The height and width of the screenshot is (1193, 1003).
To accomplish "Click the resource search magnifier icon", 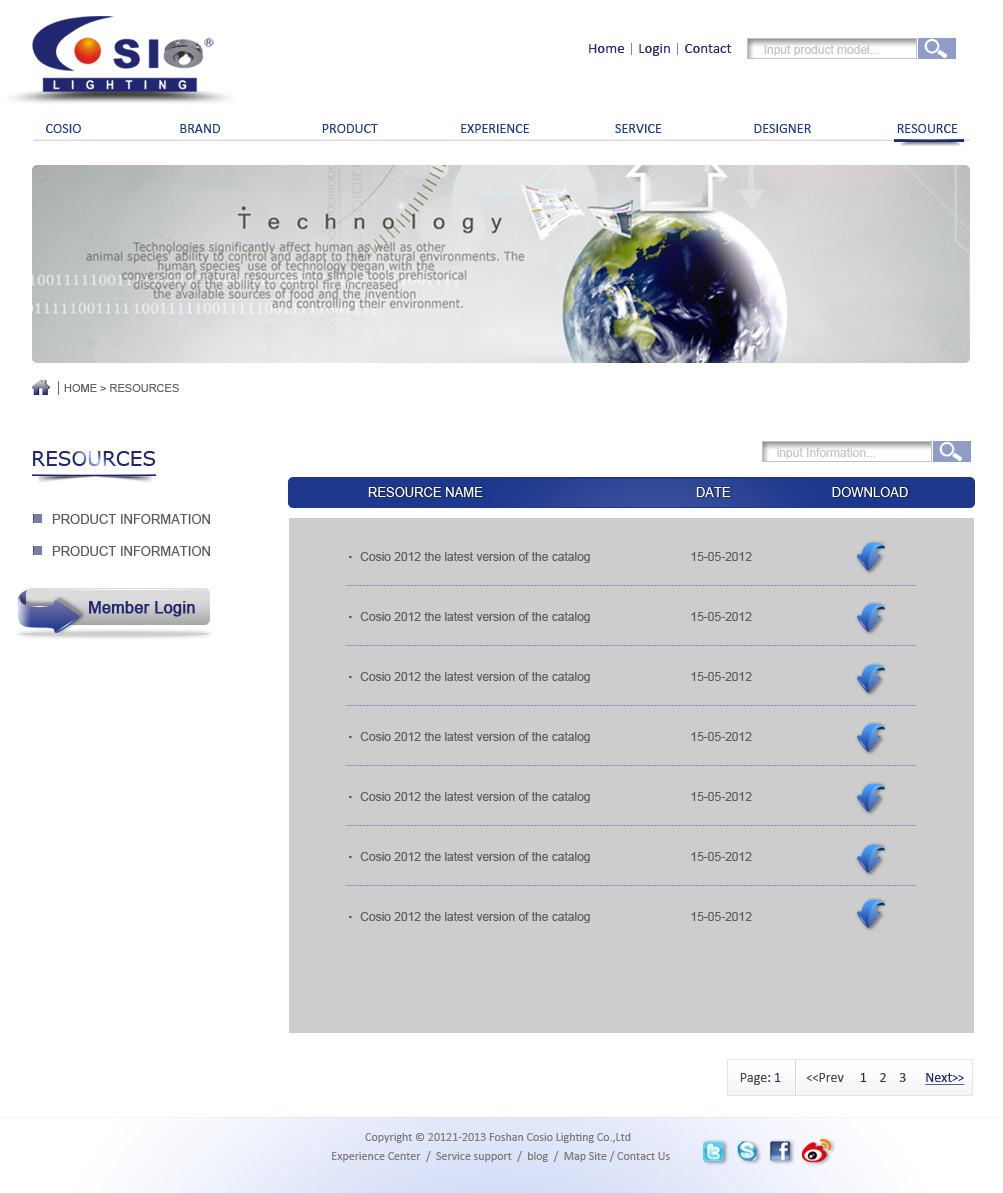I will (951, 452).
